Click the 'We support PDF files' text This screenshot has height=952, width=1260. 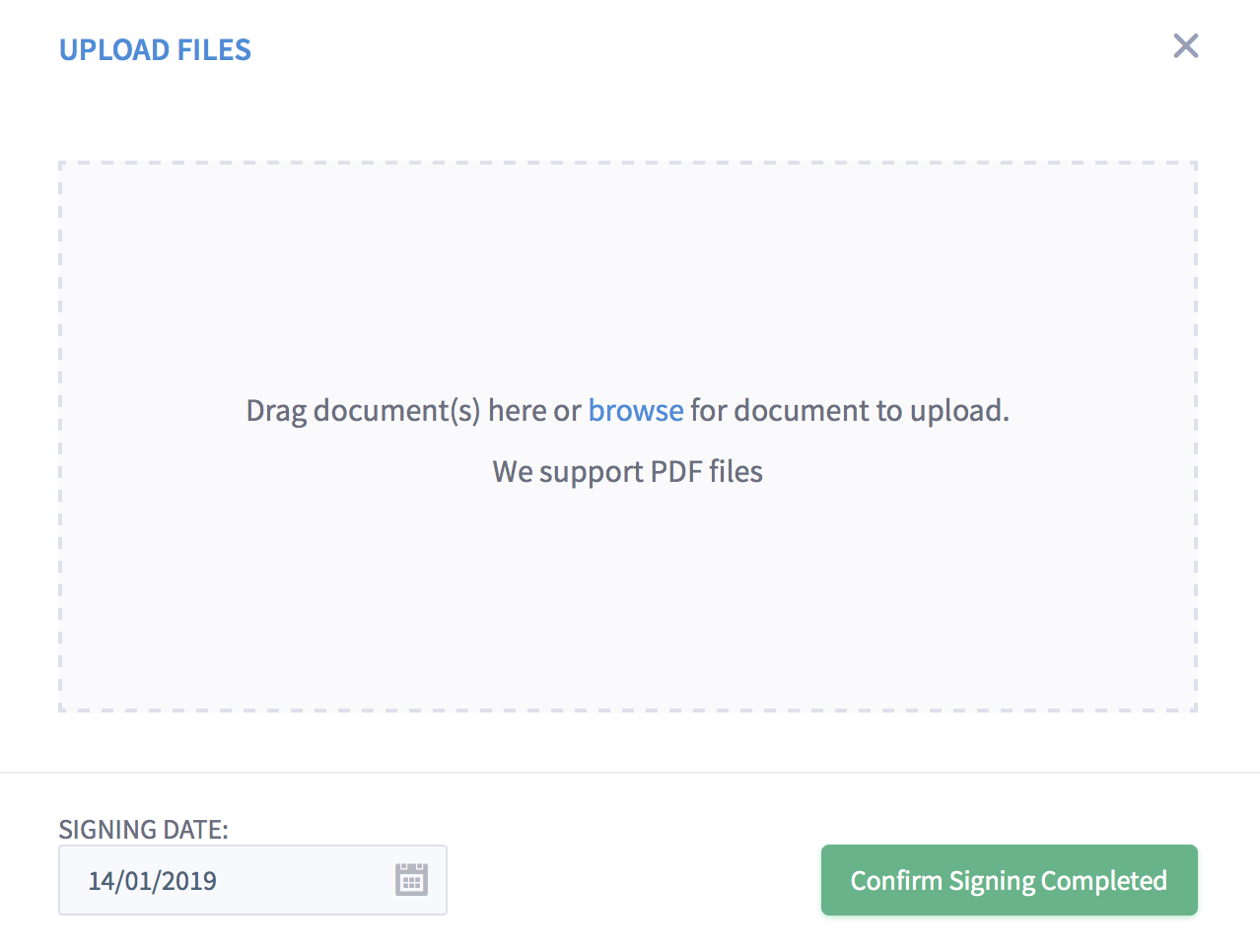coord(628,471)
